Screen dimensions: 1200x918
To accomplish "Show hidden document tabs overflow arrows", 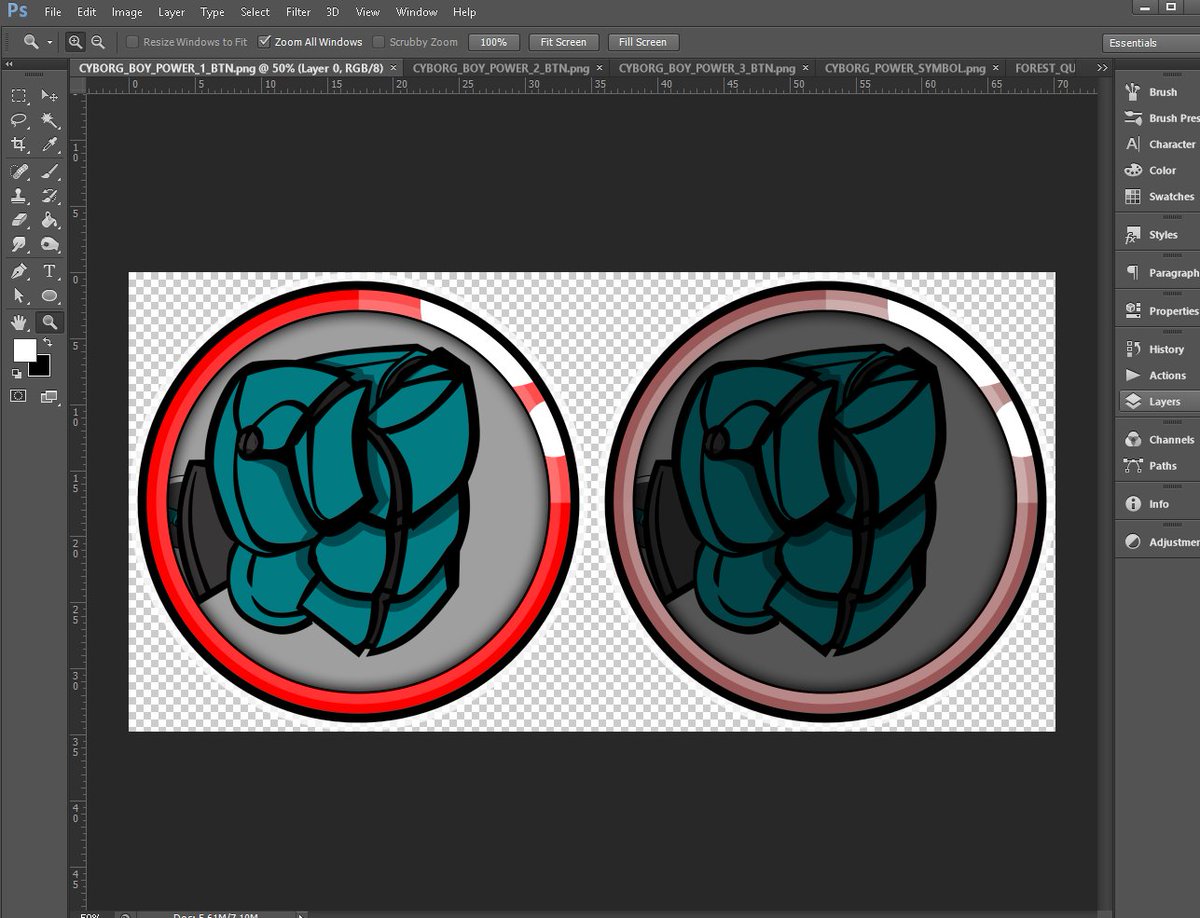I will pos(1102,68).
